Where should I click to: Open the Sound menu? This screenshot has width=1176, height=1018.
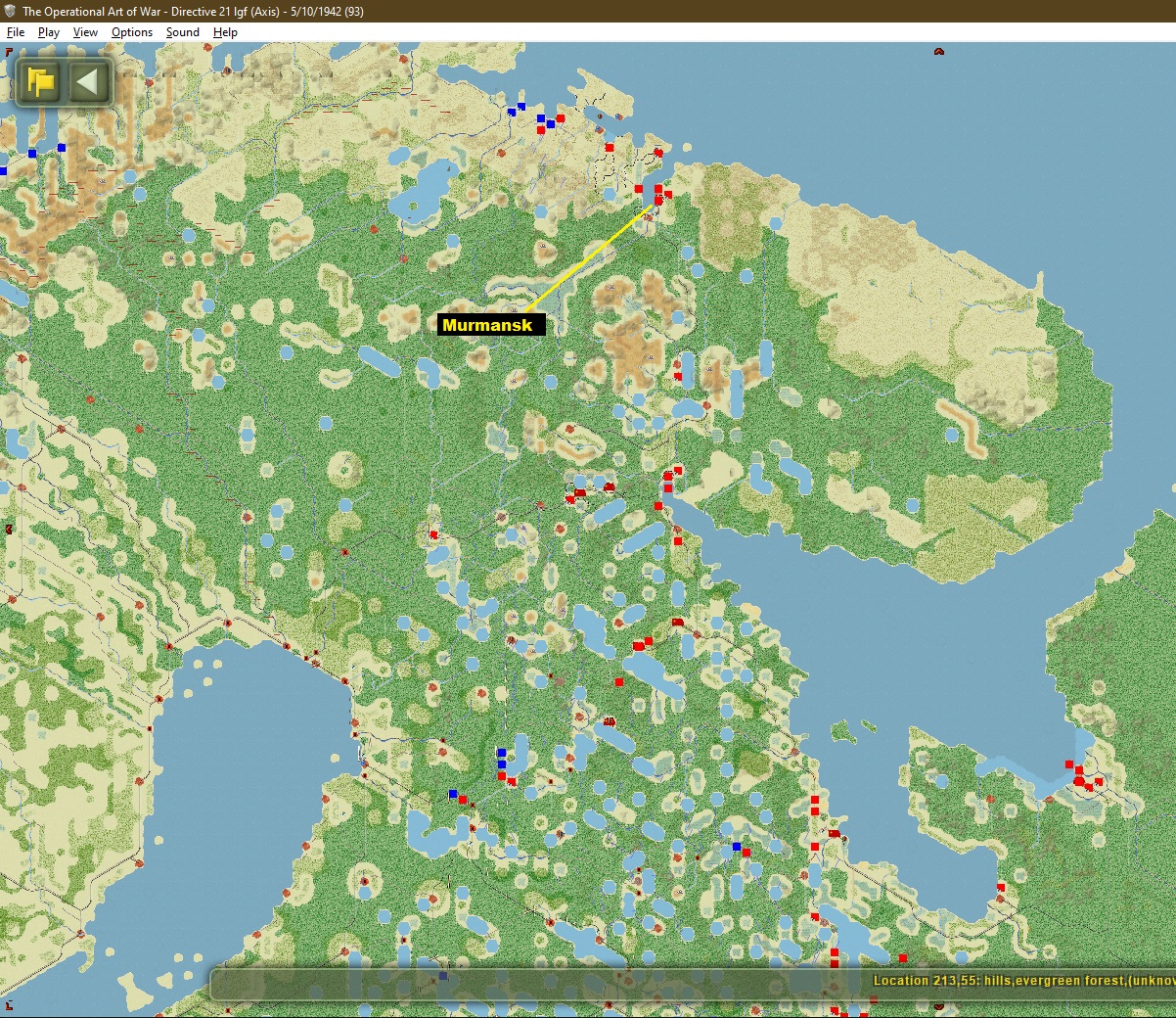coord(183,32)
